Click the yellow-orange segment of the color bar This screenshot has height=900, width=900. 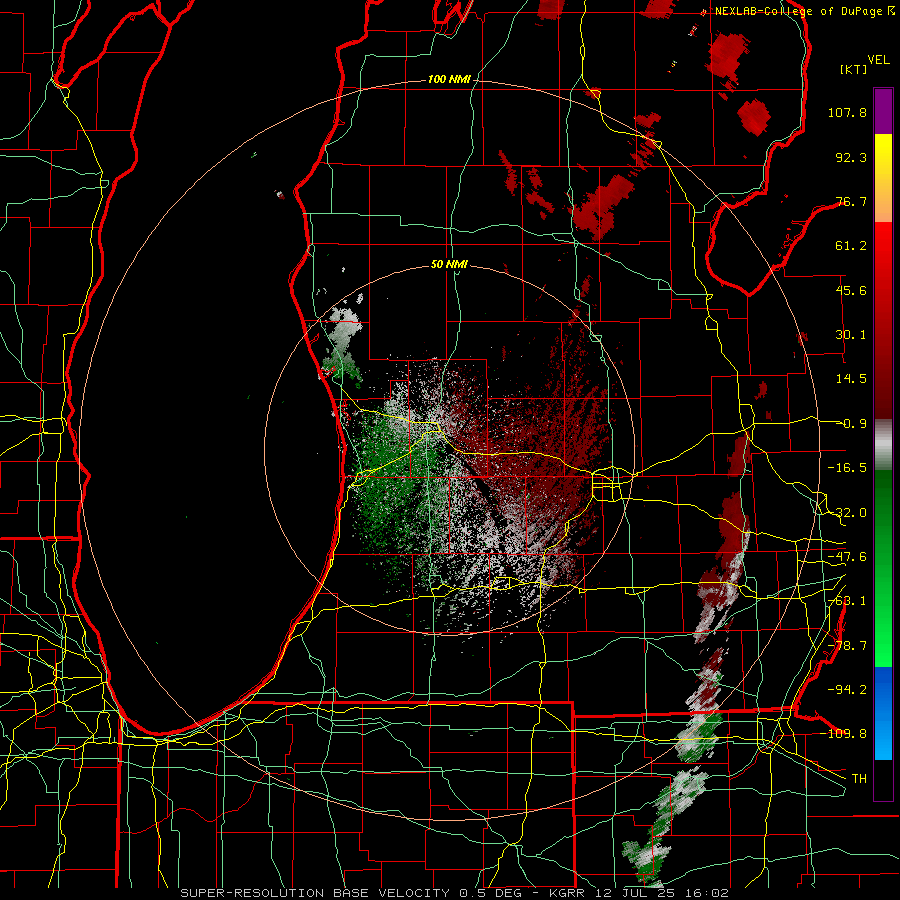coord(883,178)
